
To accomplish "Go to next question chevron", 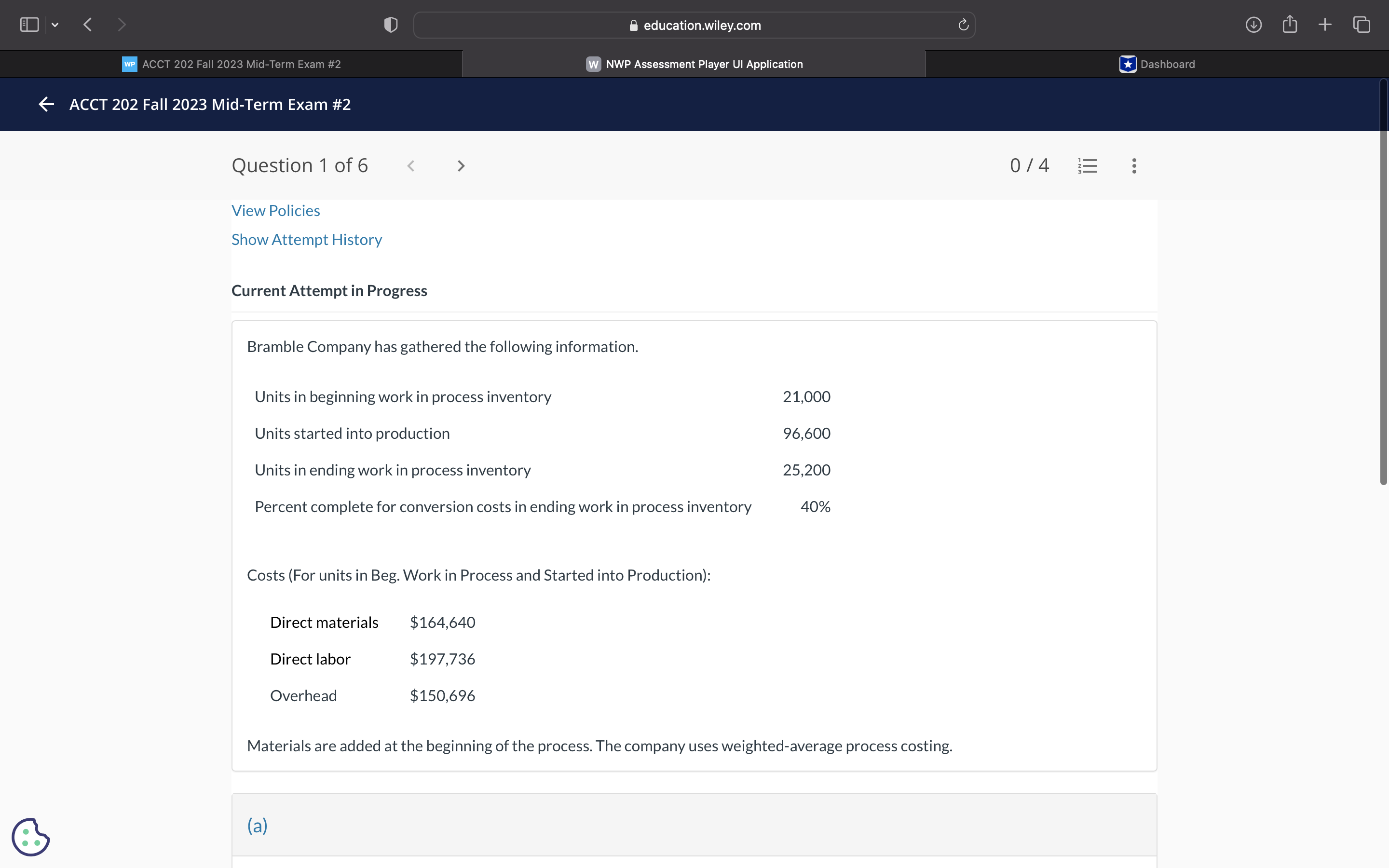I will point(460,166).
